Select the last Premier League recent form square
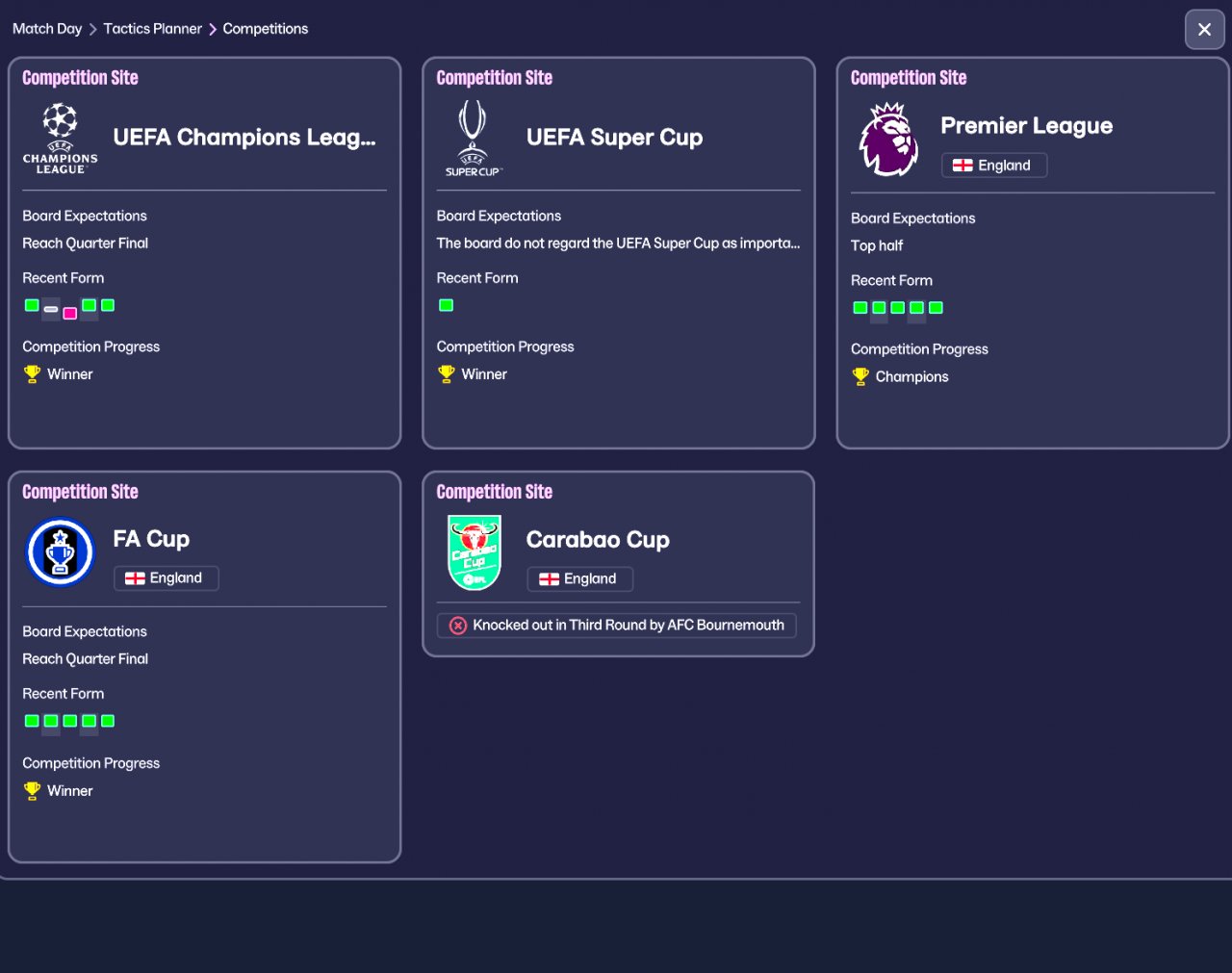 936,308
